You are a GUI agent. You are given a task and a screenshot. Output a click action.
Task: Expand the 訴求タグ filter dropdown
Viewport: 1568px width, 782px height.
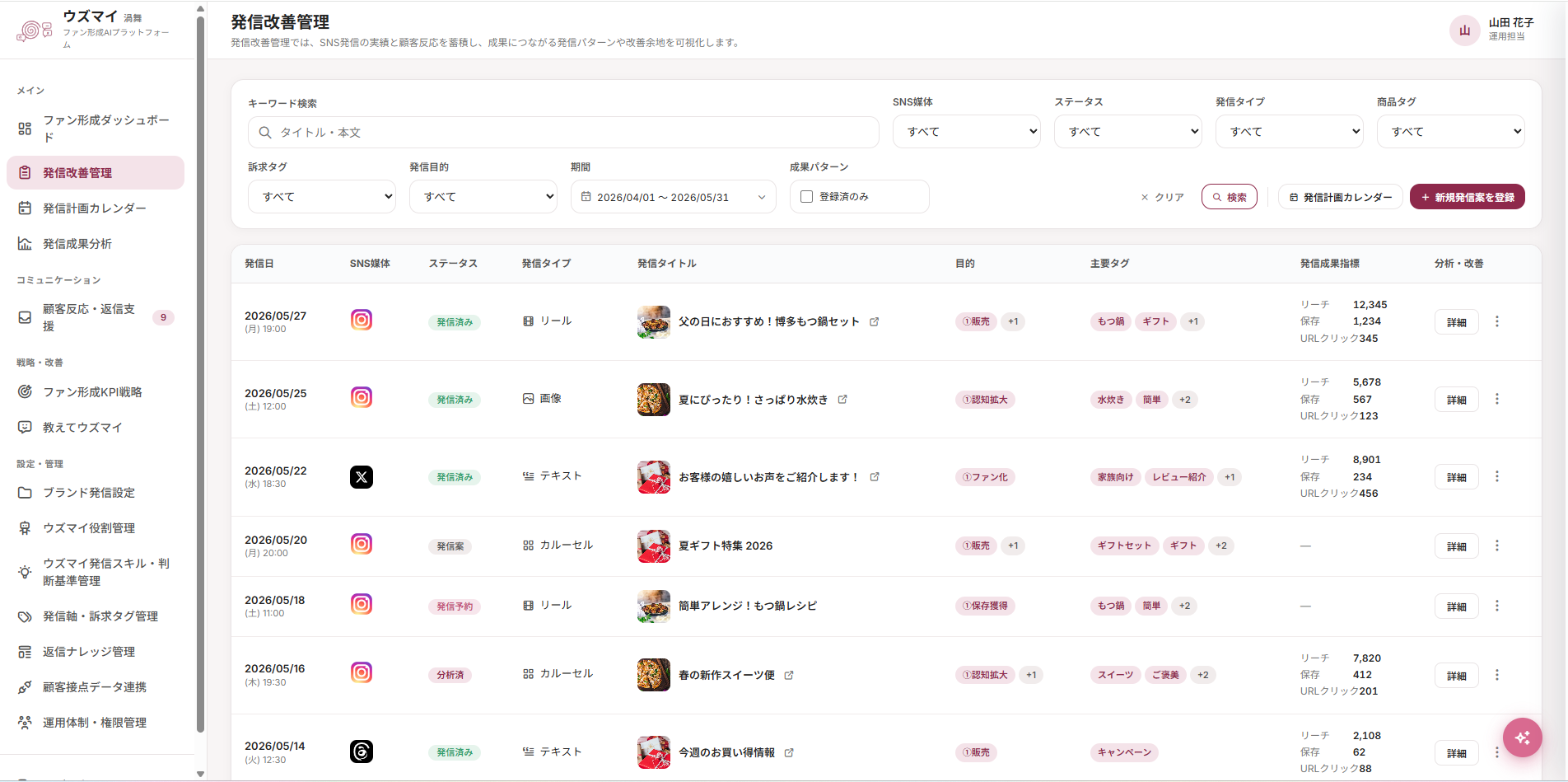[x=322, y=197]
